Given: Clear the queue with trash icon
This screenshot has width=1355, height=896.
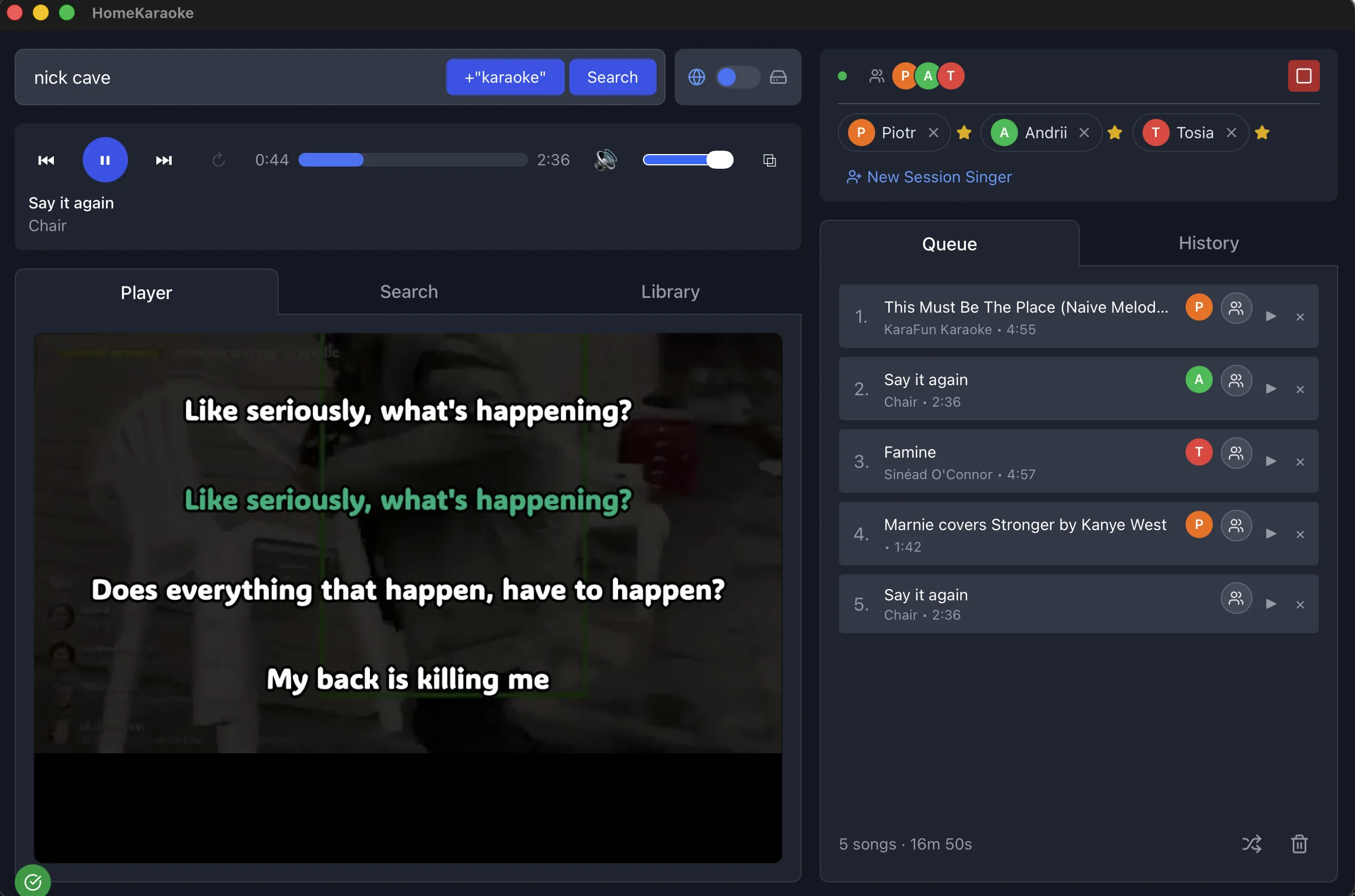Looking at the screenshot, I should pyautogui.click(x=1299, y=843).
